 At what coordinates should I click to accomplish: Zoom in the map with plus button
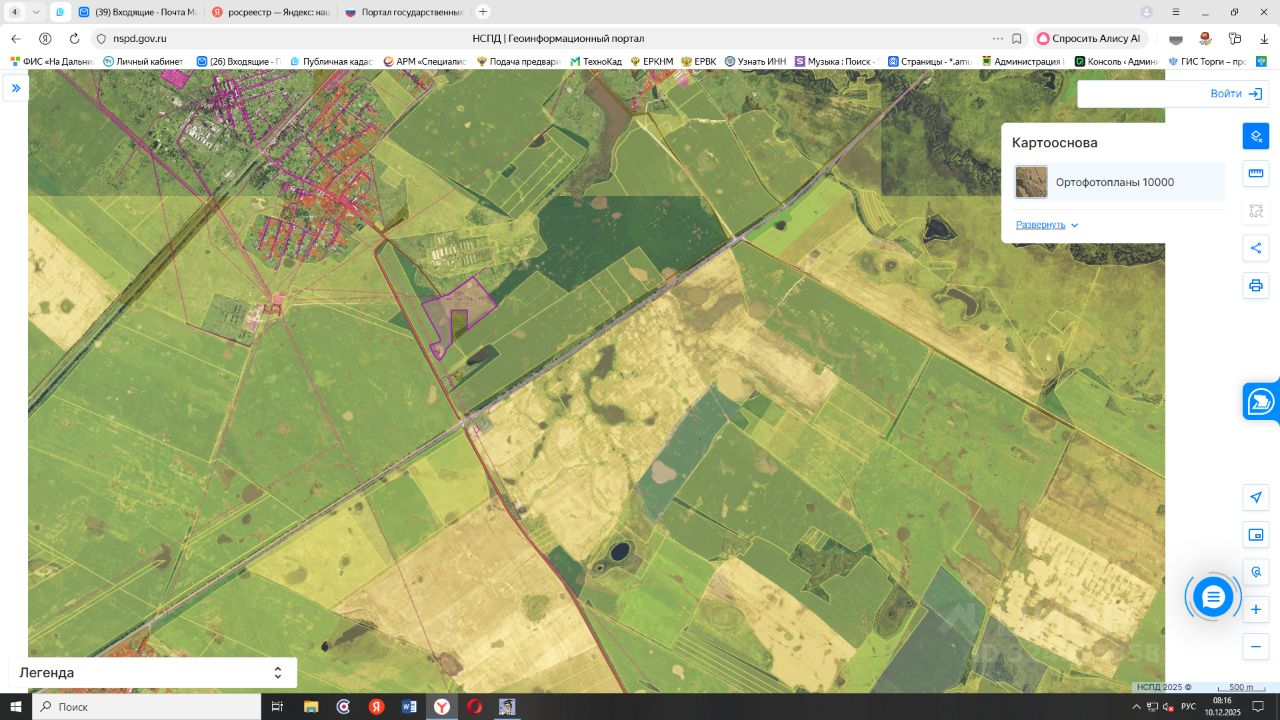(1256, 609)
